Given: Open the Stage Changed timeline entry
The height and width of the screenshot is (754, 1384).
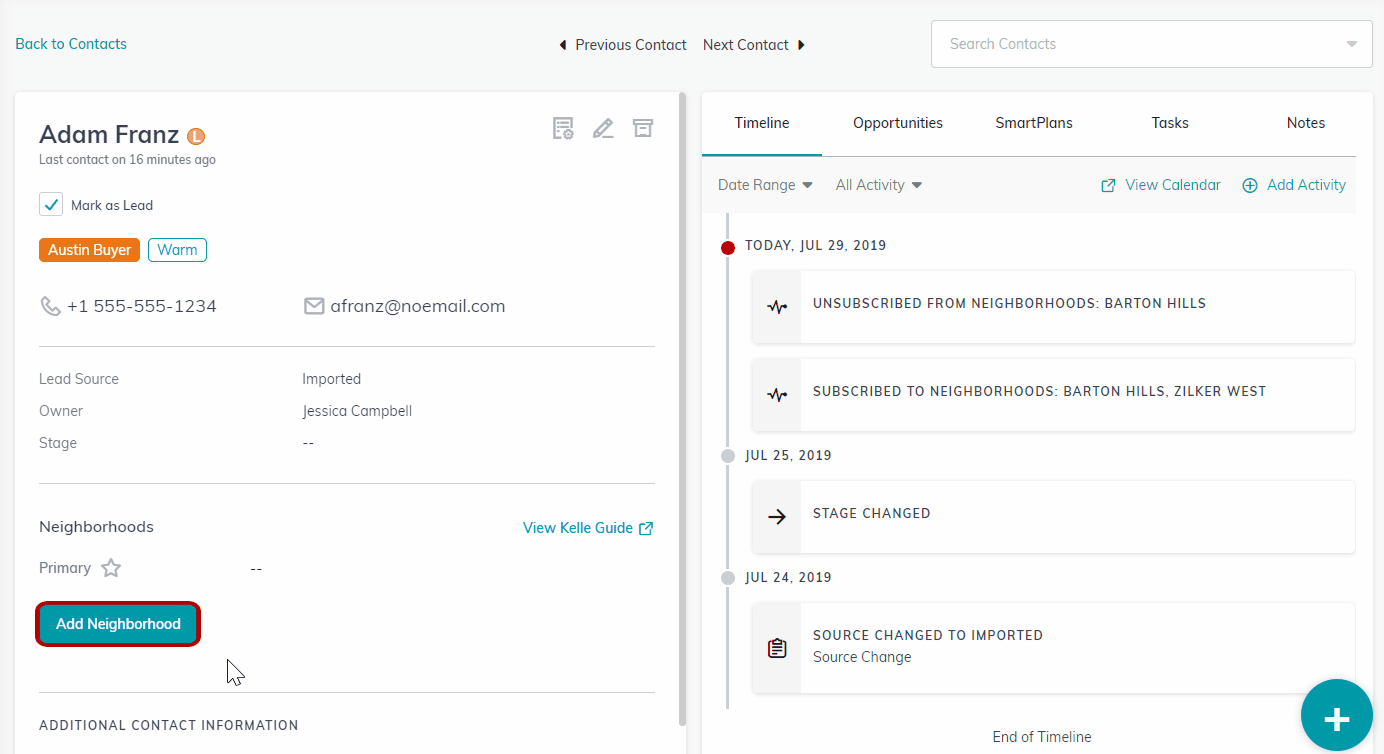Looking at the screenshot, I should [1054, 517].
